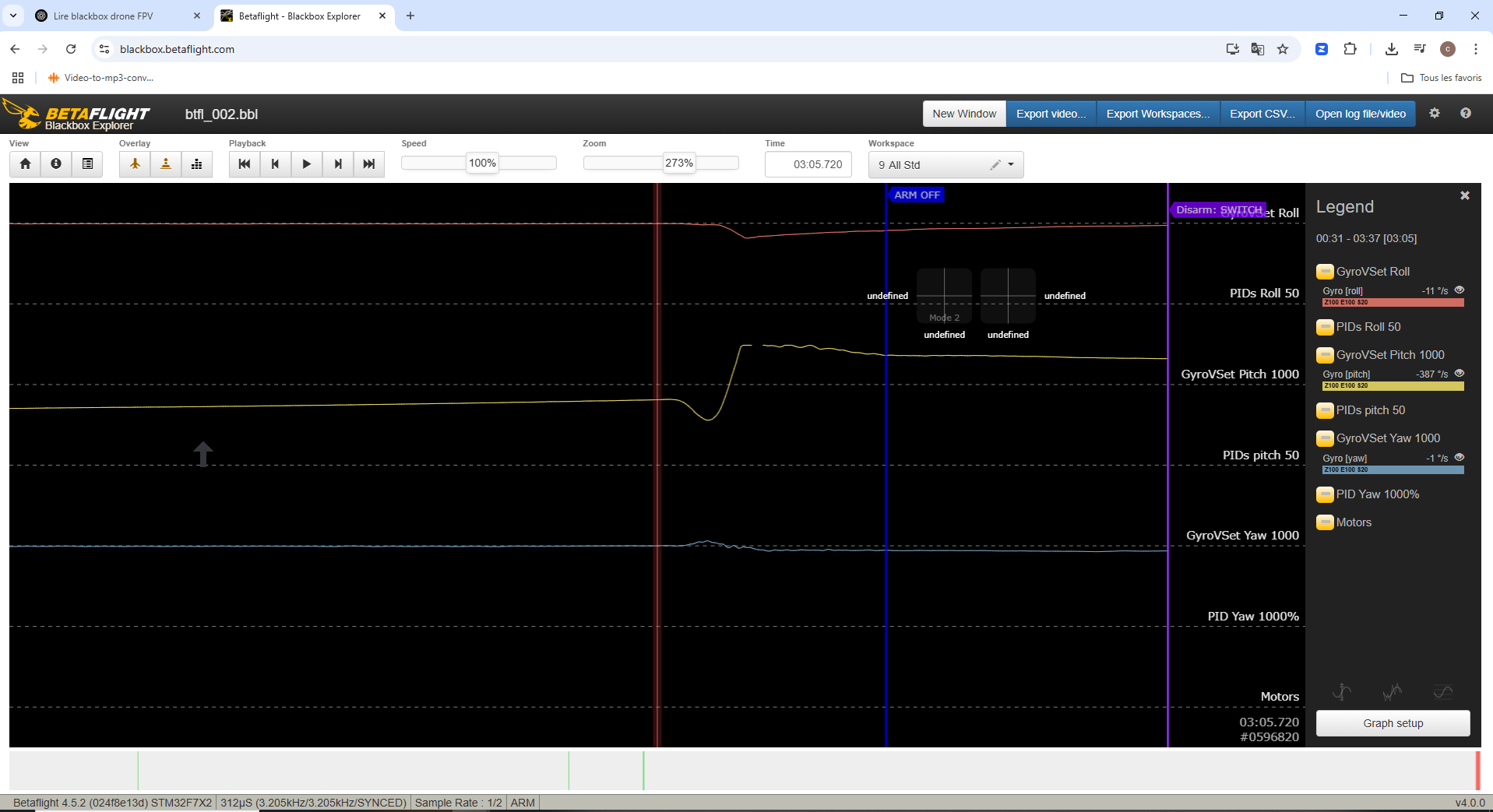Toggle Gyro [pitch] visibility eye
This screenshot has width=1493, height=812.
1460,374
